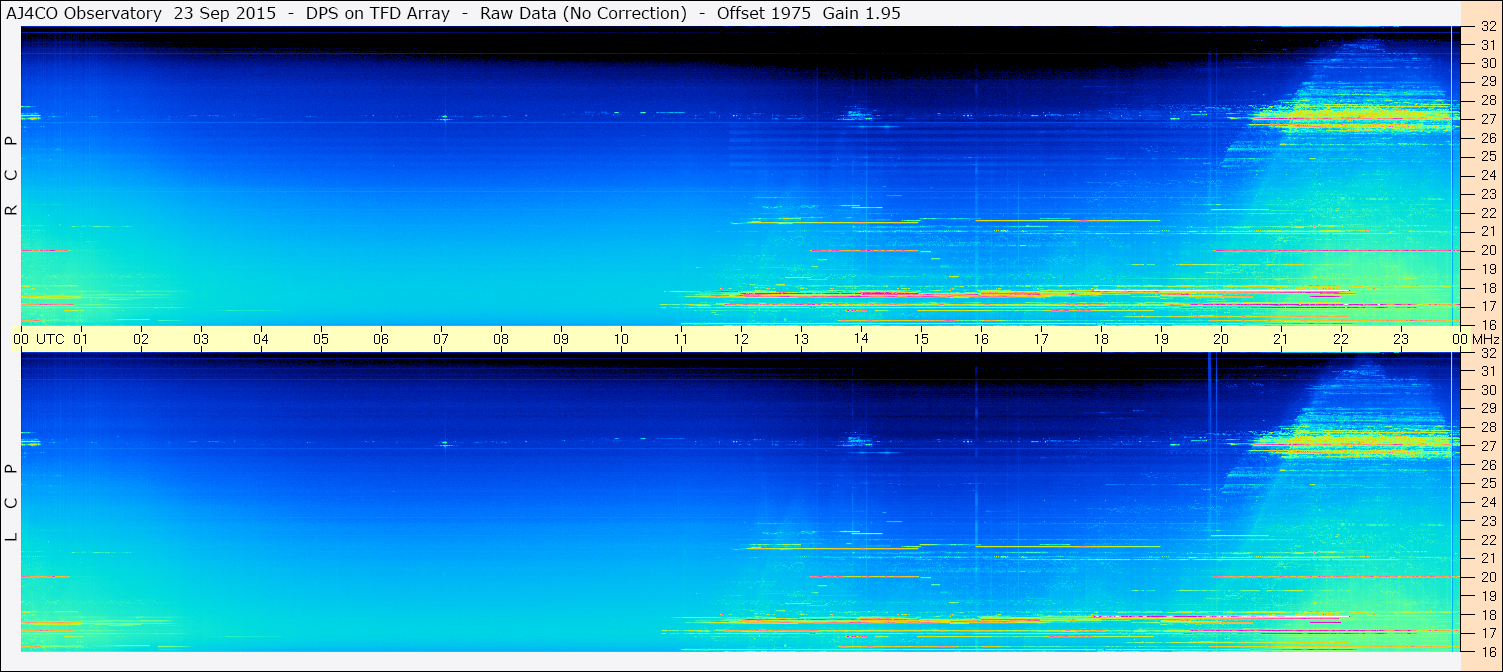Click the 30 MHz label on RCP frequency scale

tap(1487, 63)
